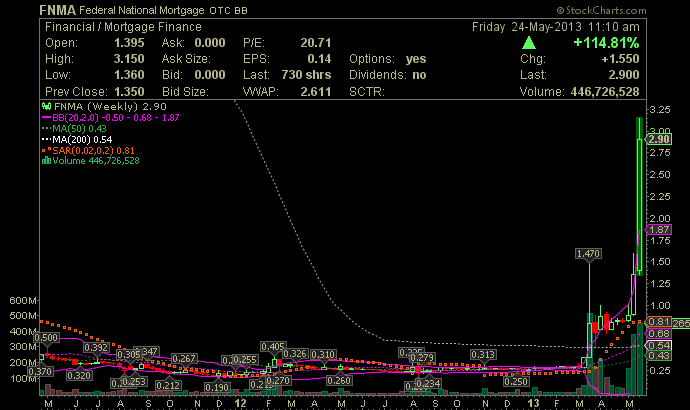Click the green up-arrow change indicator
This screenshot has width=690, height=410.
529,43
